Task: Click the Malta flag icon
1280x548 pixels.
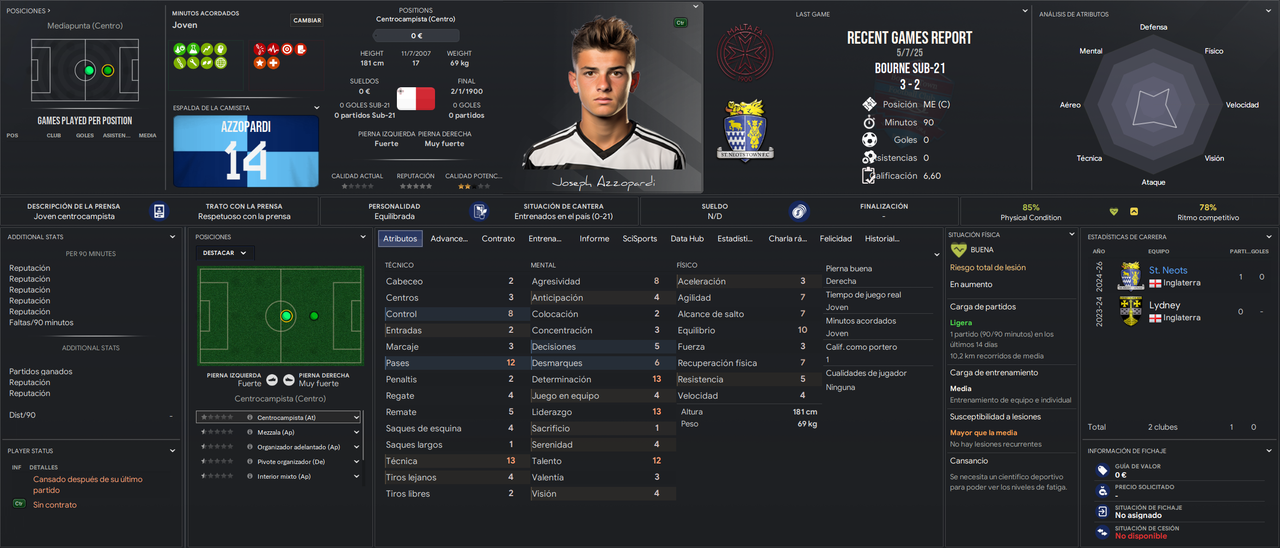Action: click(415, 99)
